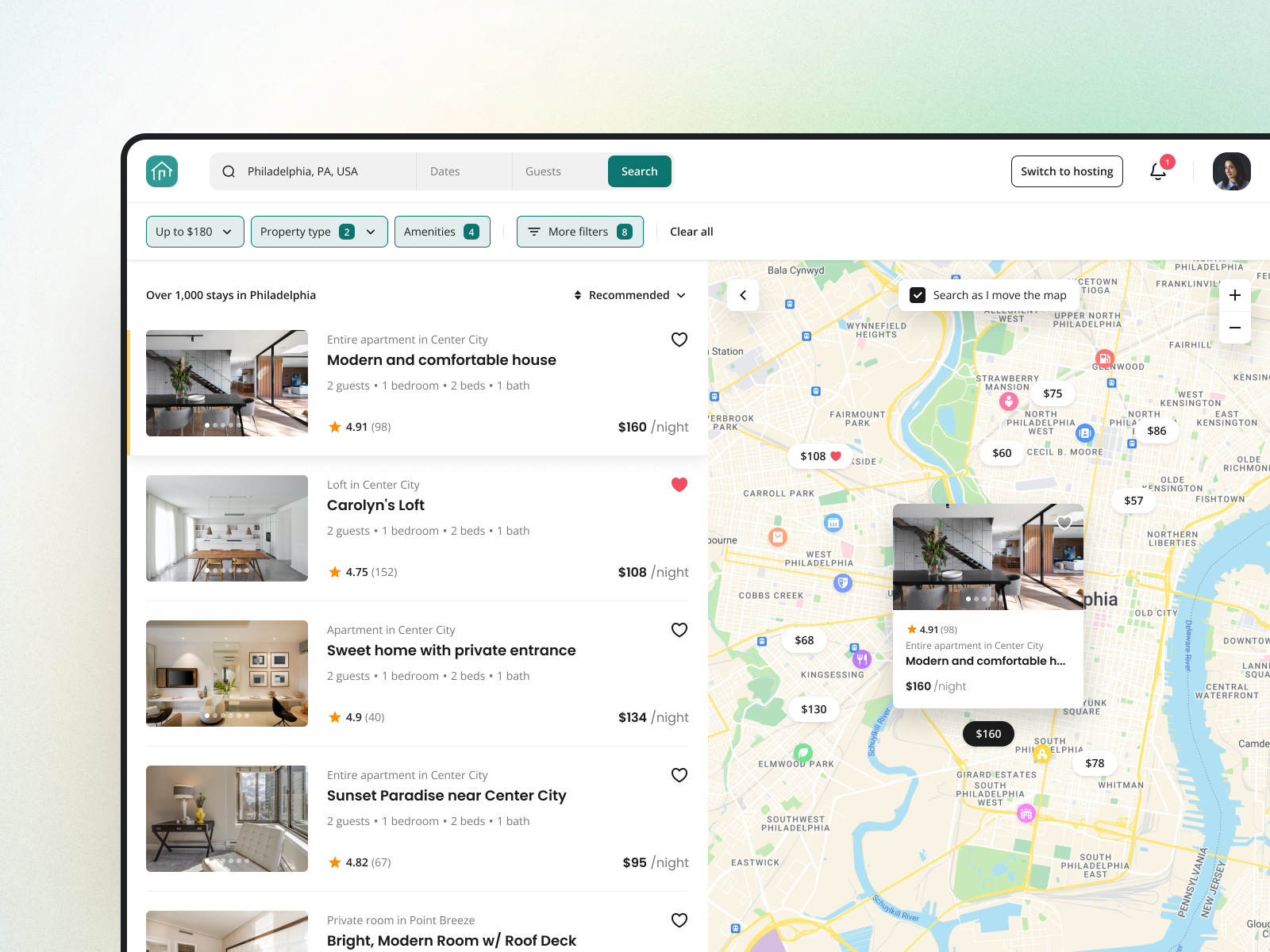
Task: Open More filters panel
Action: [580, 232]
